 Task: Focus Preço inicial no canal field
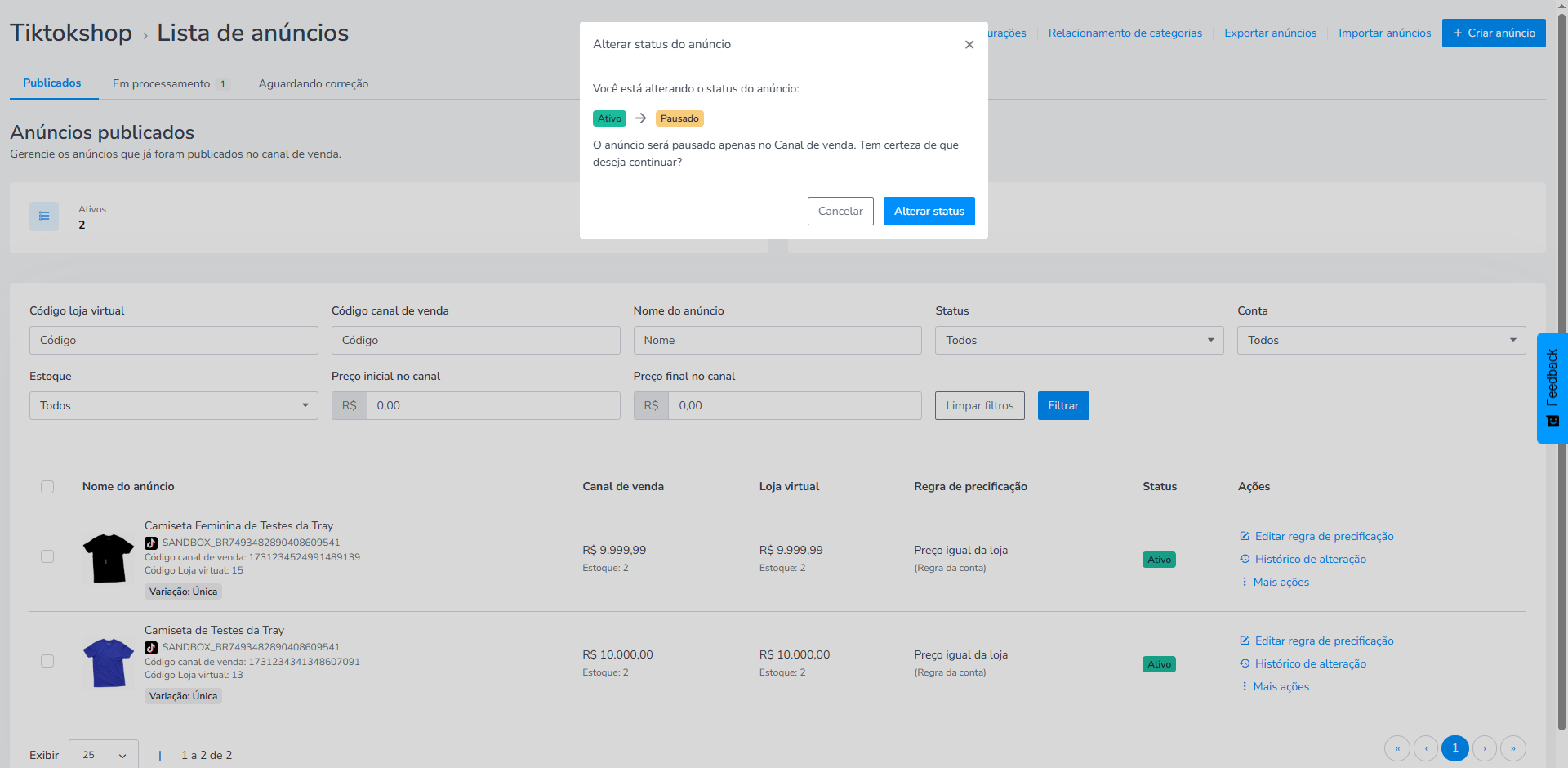click(493, 405)
